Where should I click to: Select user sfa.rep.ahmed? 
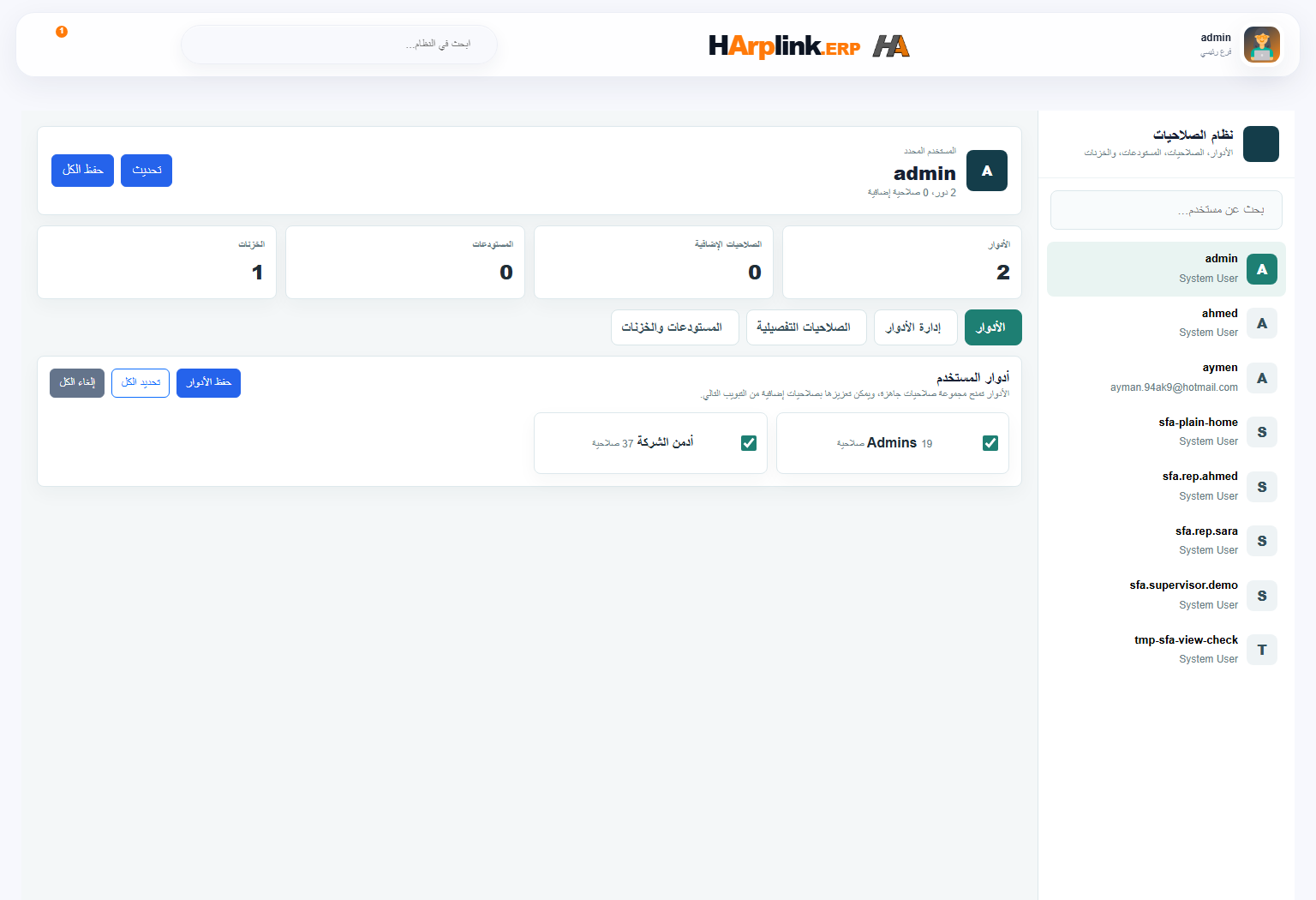coord(1166,487)
